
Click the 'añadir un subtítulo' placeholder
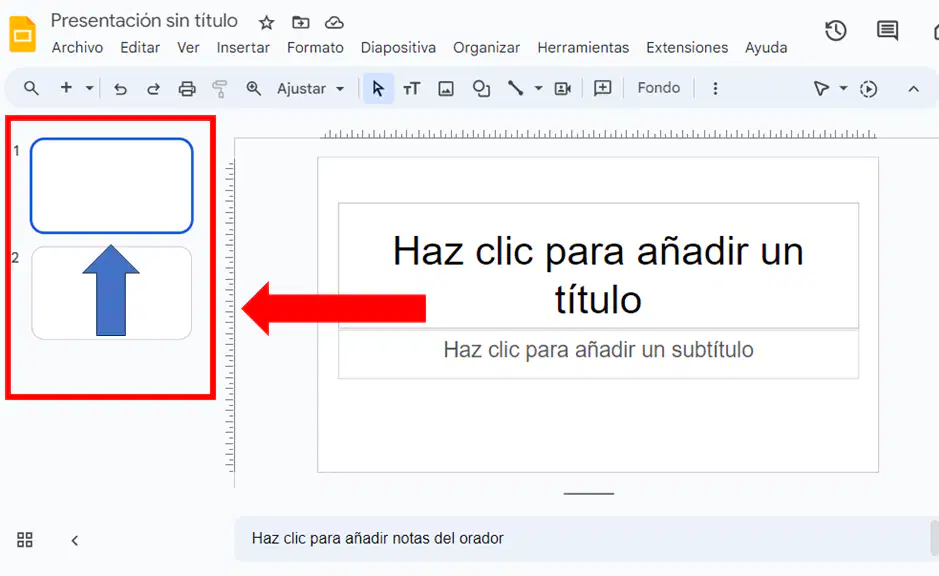pos(598,354)
